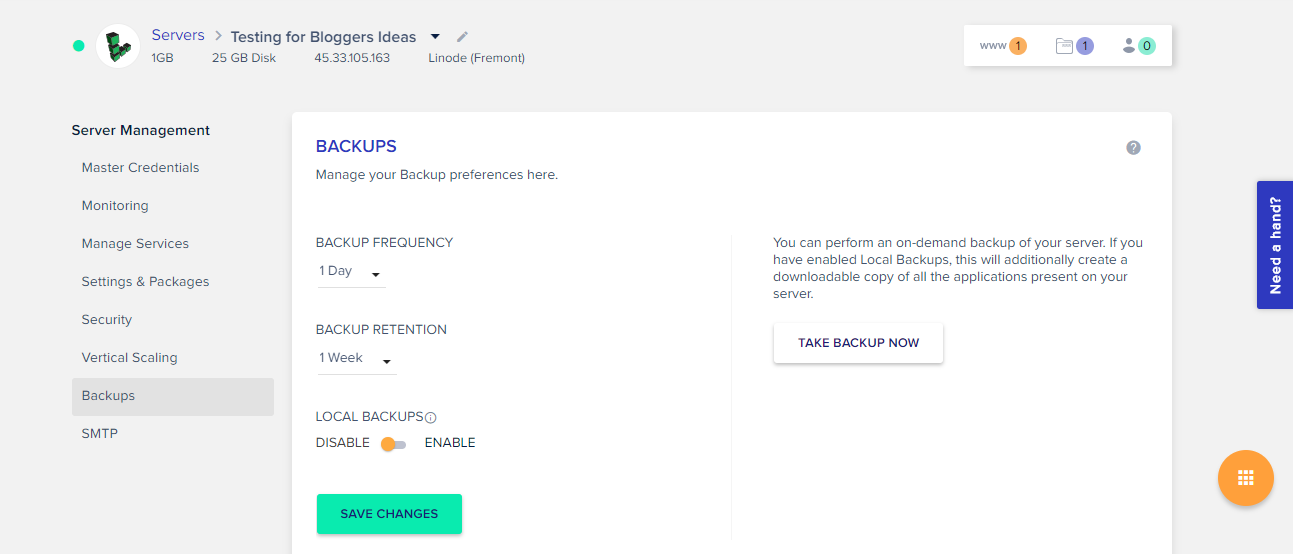Select the Backups menu item

tap(173, 397)
